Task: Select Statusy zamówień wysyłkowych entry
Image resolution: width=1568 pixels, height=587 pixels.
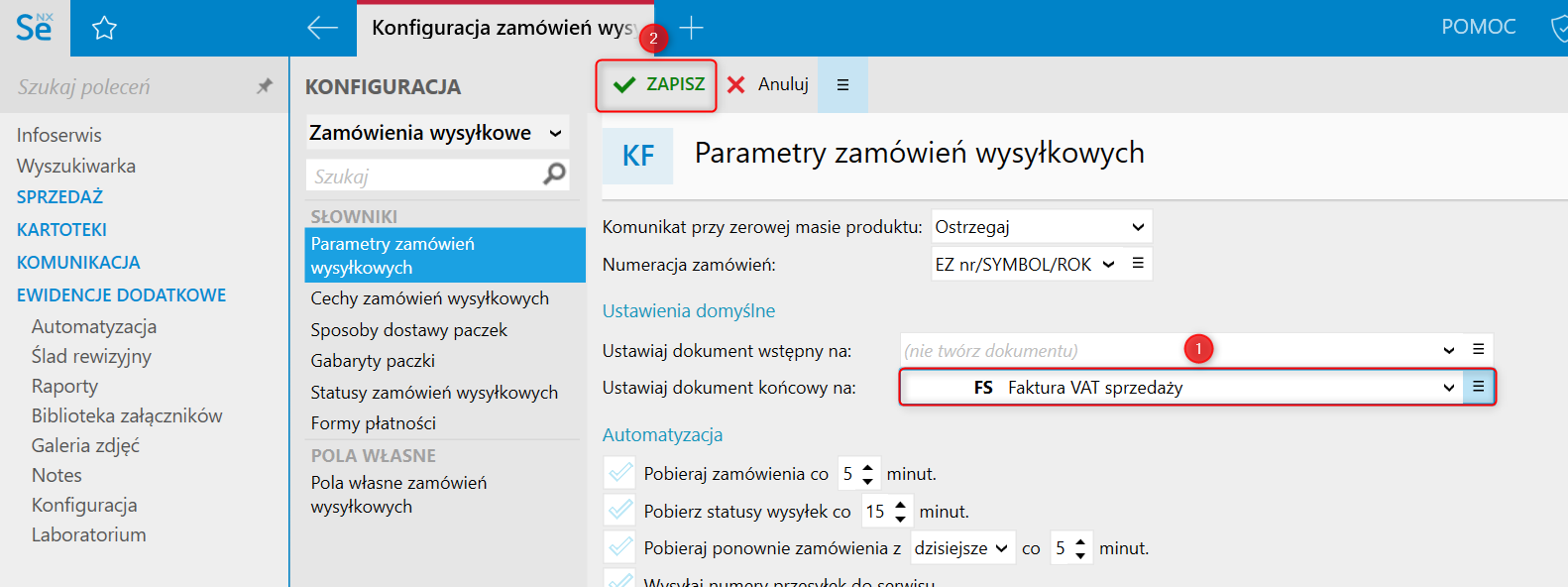Action: [x=434, y=393]
